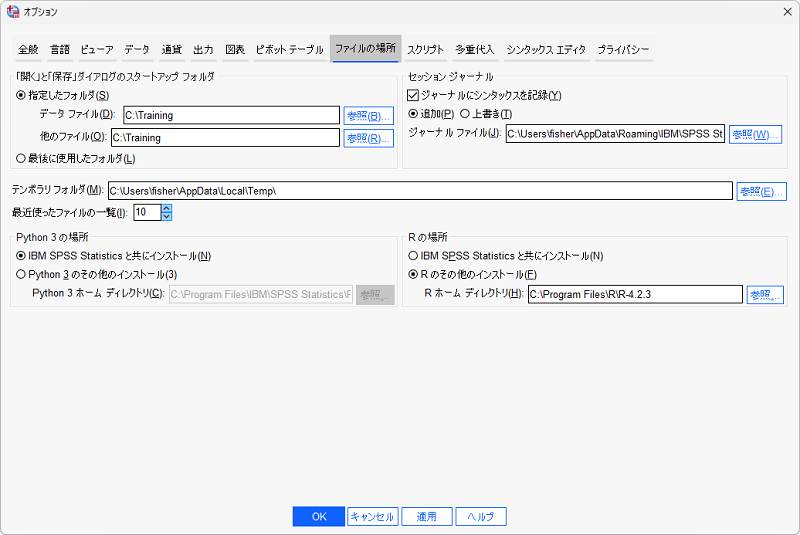The width and height of the screenshot is (800, 535).
Task: Confirm settings with OK button
Action: tap(318, 517)
